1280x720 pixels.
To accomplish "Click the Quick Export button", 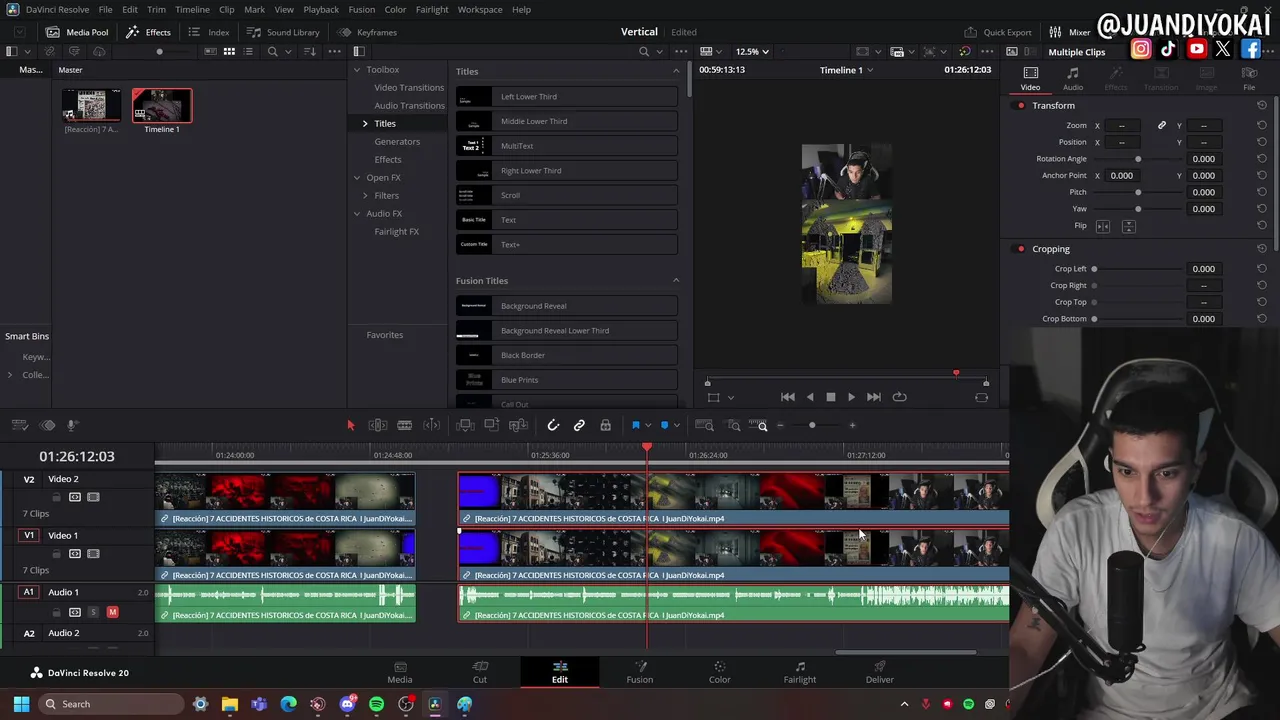I will (x=998, y=32).
